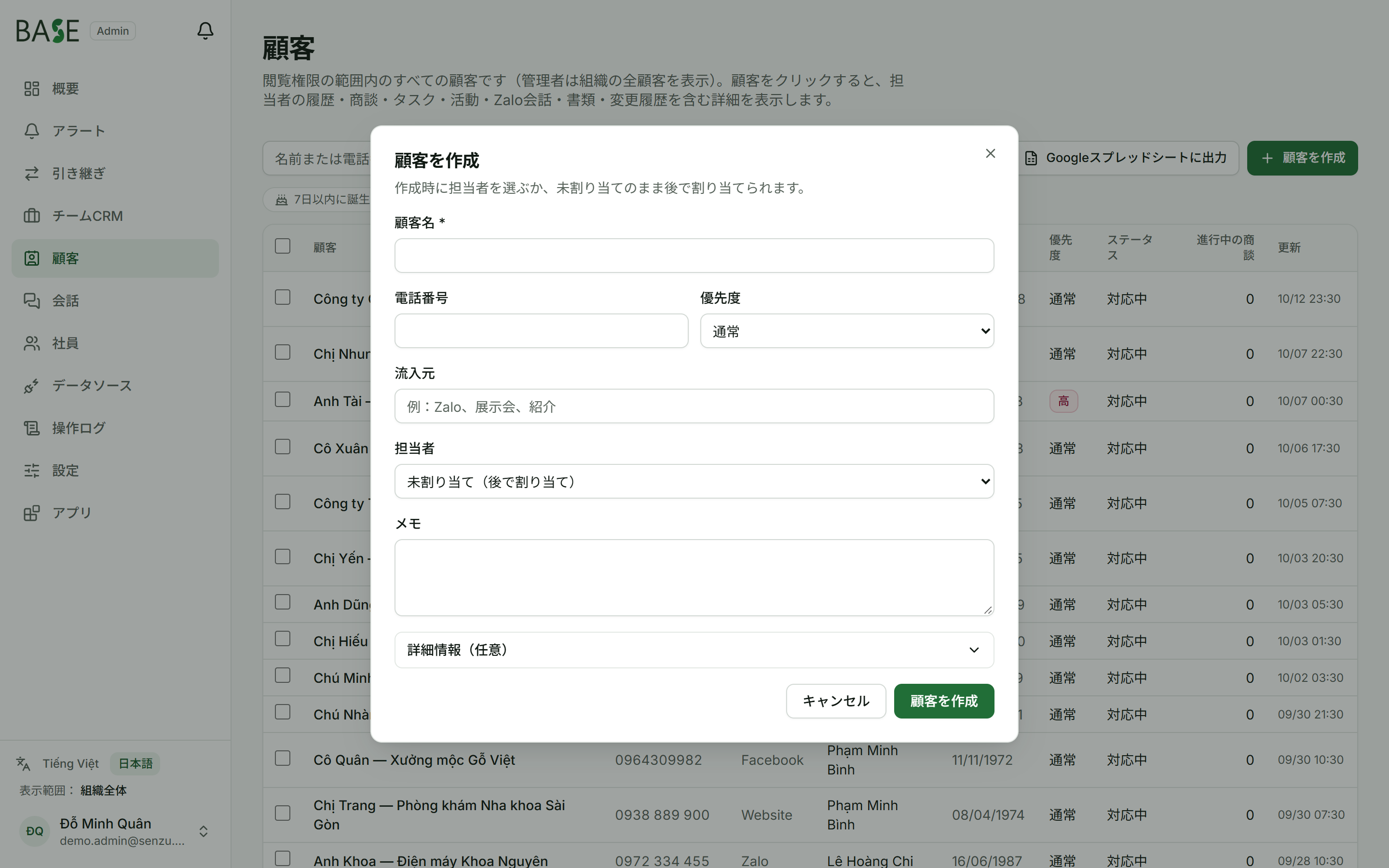
Task: Click the 顧客を作成 button in page toolbar
Action: tap(1302, 158)
